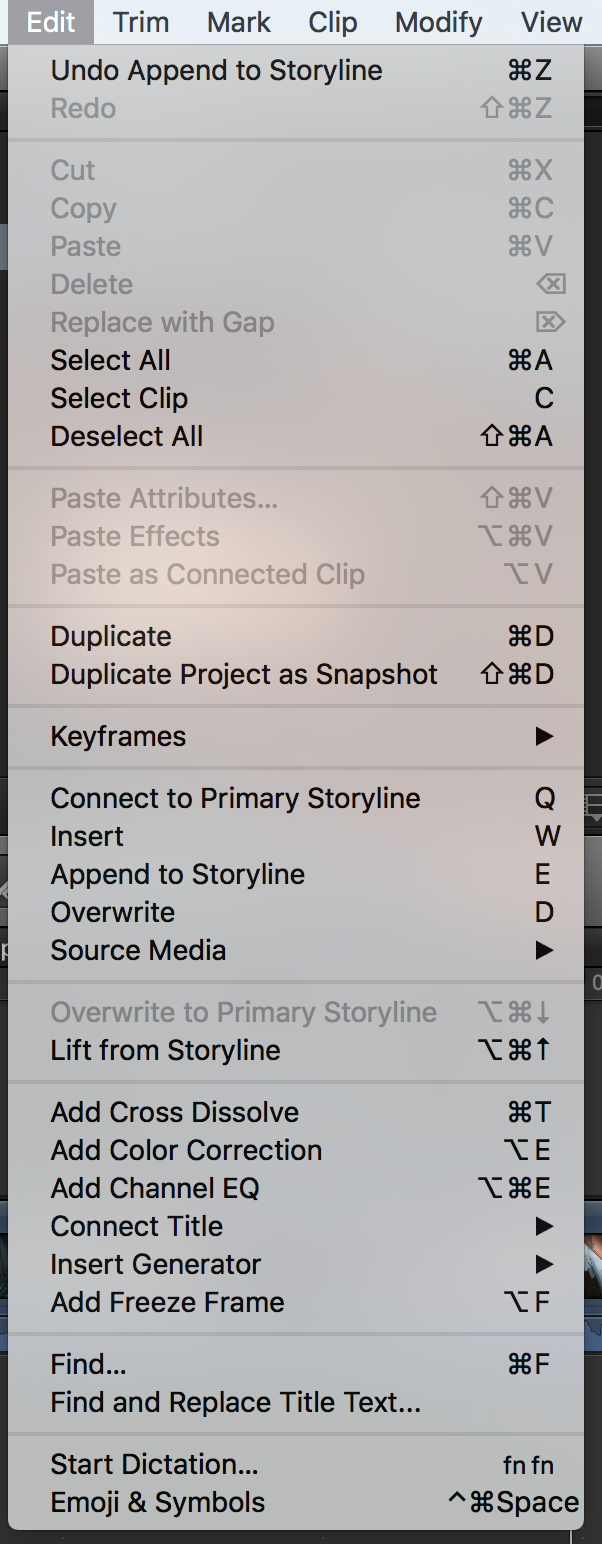Open the Trim menu in menu bar
Viewport: 602px width, 1544px height.
[x=141, y=22]
